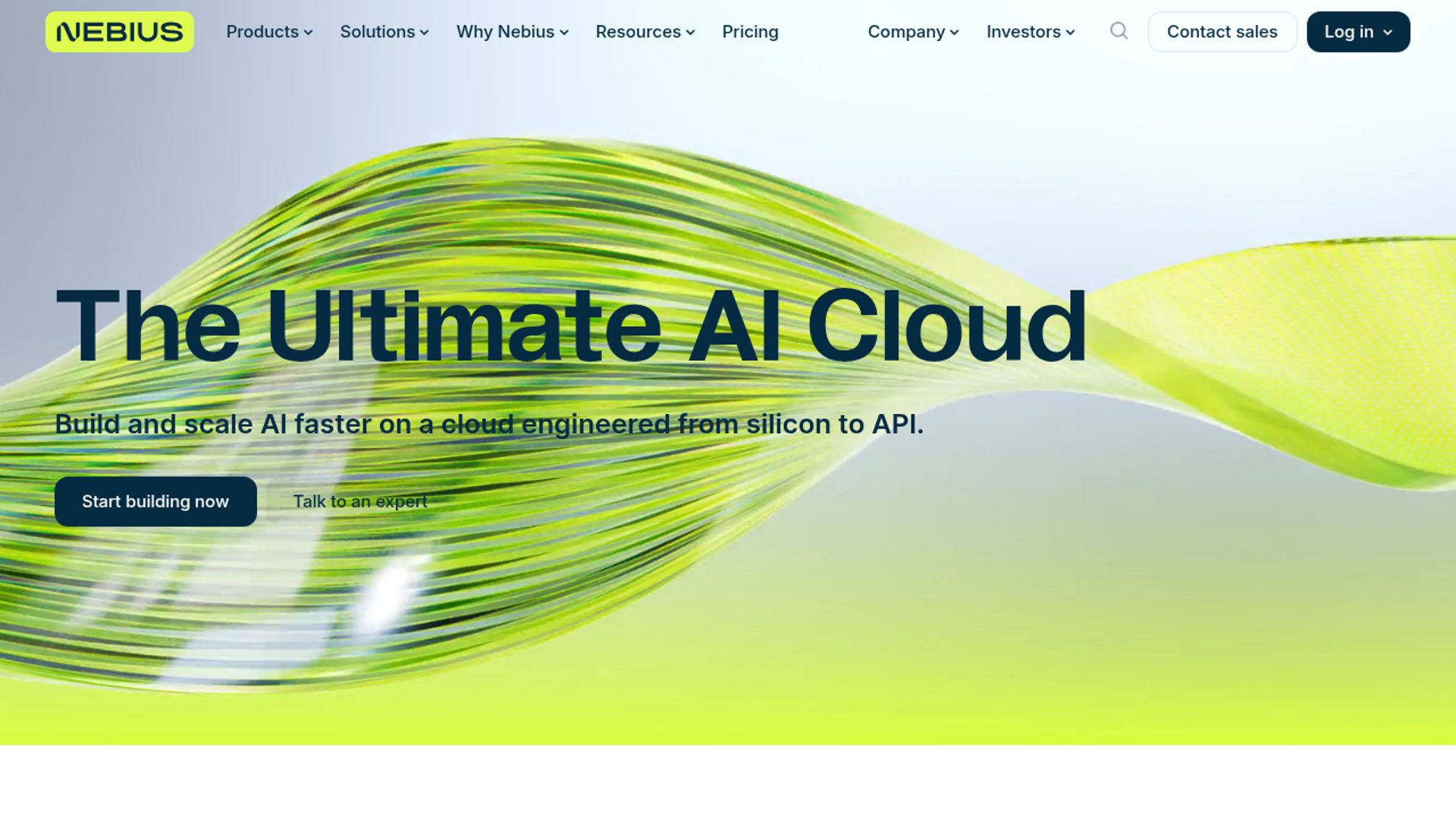Click the Build and scale AI faster subtitle
1456x819 pixels.
[x=489, y=424]
